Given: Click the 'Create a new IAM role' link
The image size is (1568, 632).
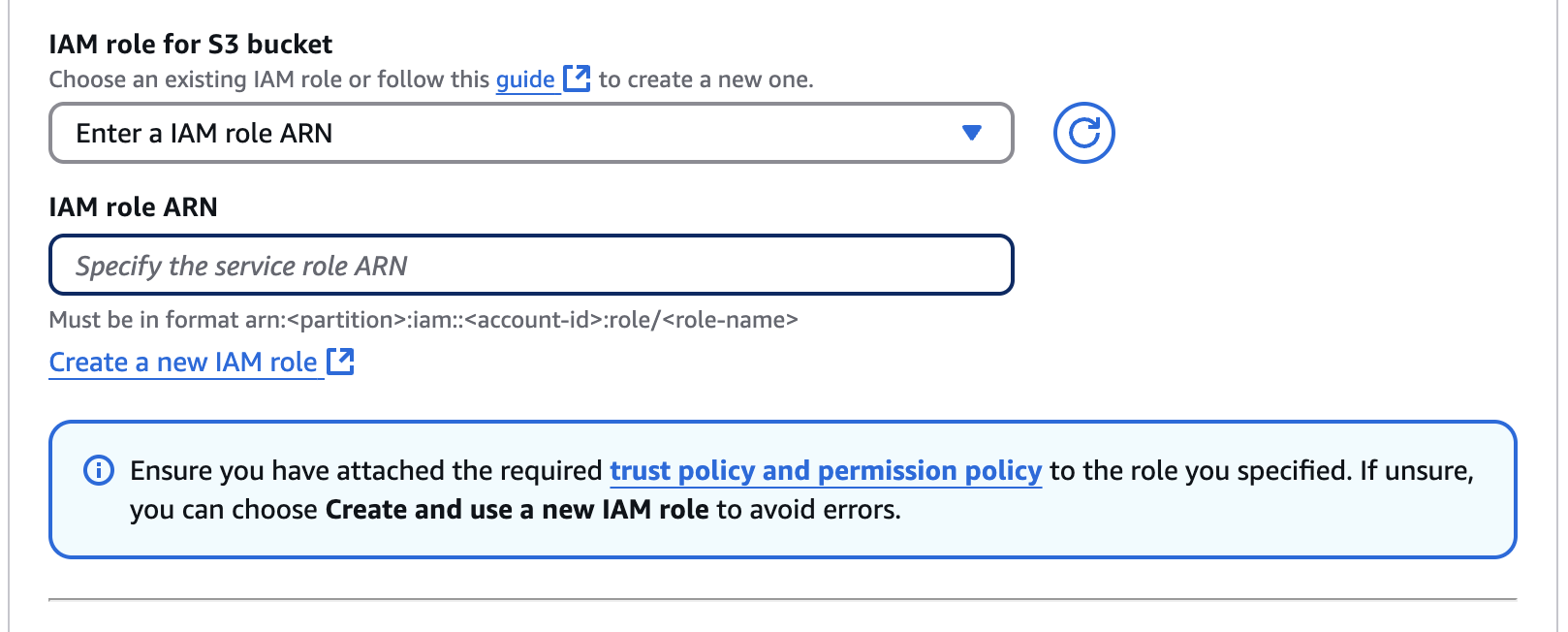Looking at the screenshot, I should click(183, 363).
